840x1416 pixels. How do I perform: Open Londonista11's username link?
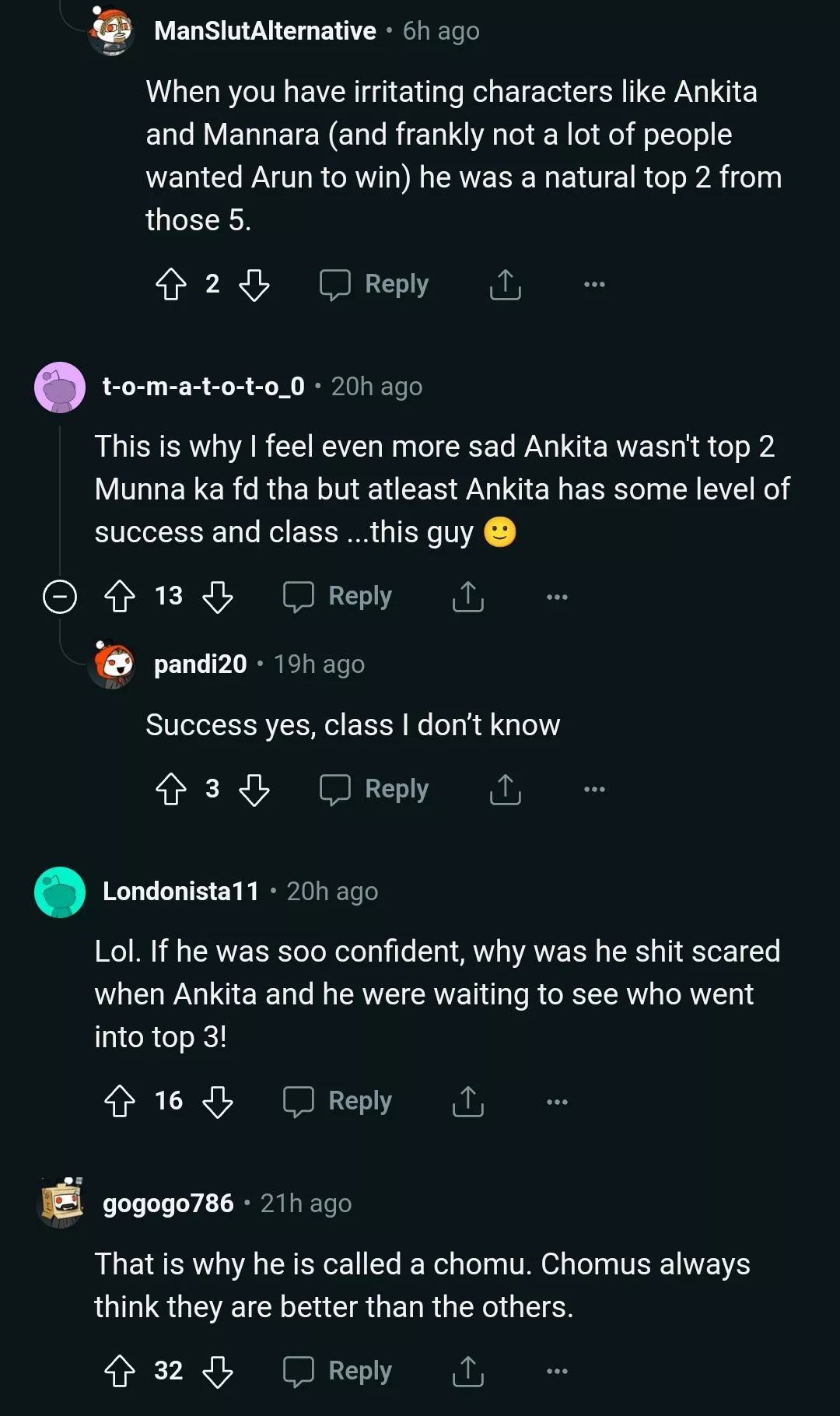coord(180,892)
